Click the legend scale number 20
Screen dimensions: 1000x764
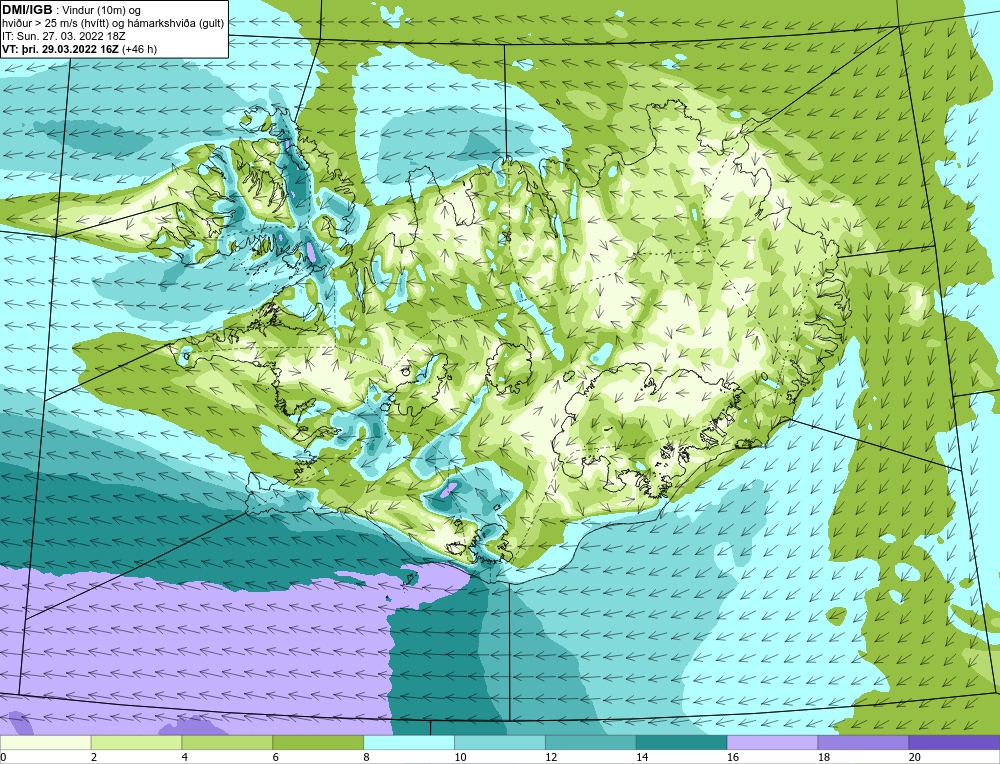coord(915,757)
